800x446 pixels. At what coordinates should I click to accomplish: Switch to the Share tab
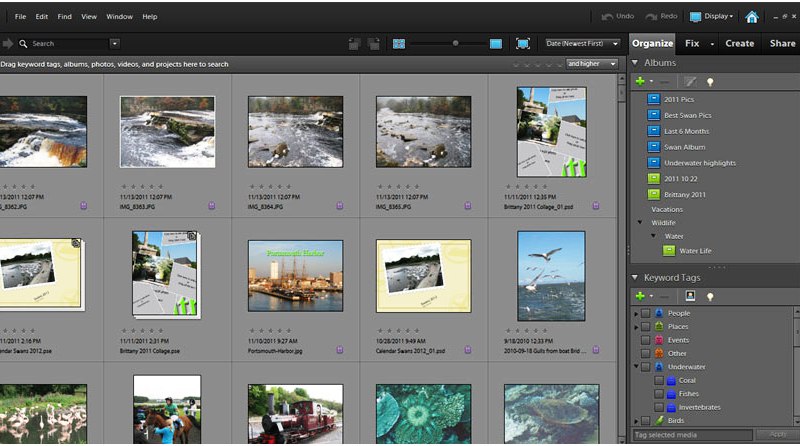click(782, 44)
